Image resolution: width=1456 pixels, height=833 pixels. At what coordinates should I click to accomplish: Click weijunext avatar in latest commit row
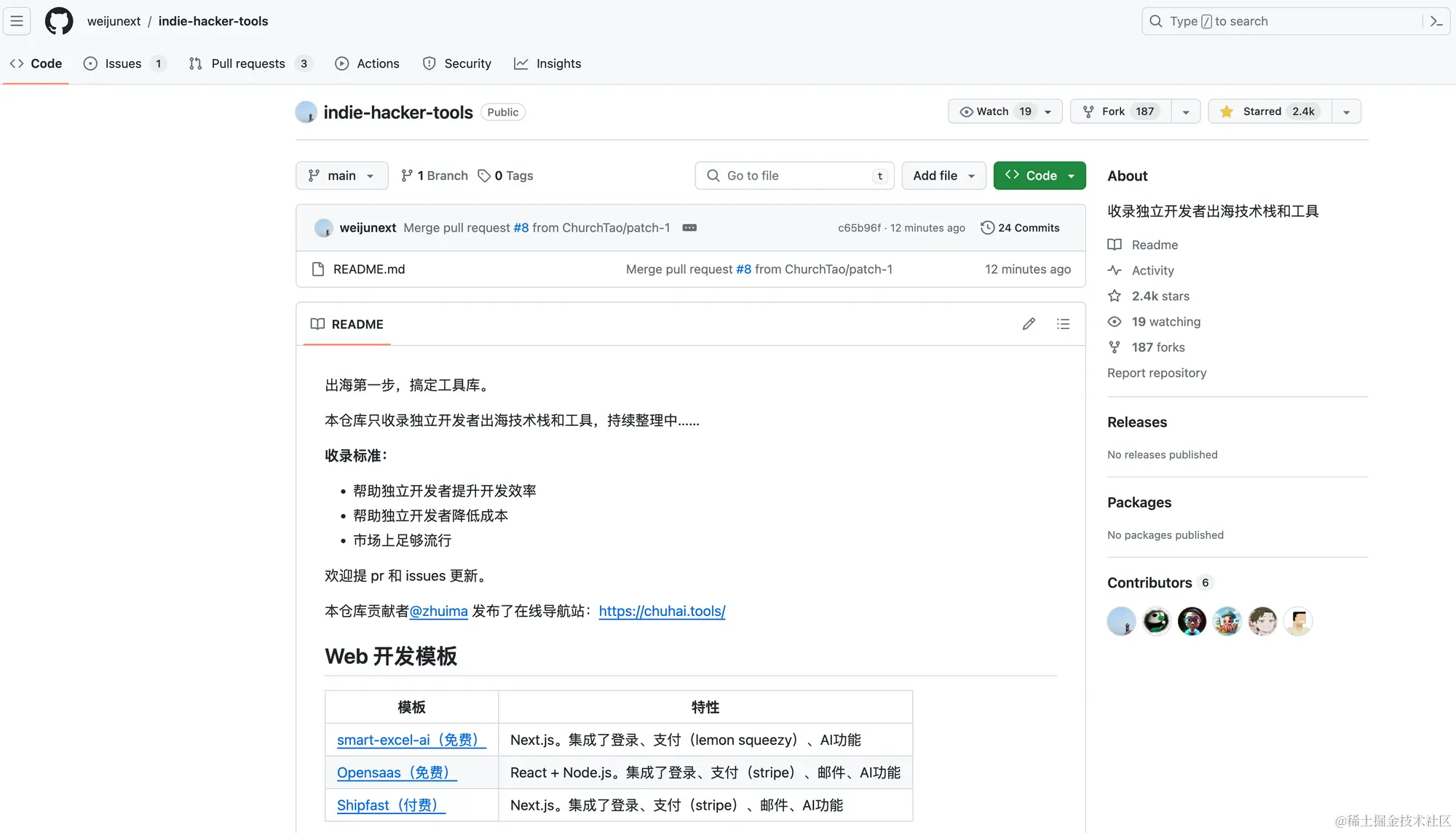[x=323, y=228]
